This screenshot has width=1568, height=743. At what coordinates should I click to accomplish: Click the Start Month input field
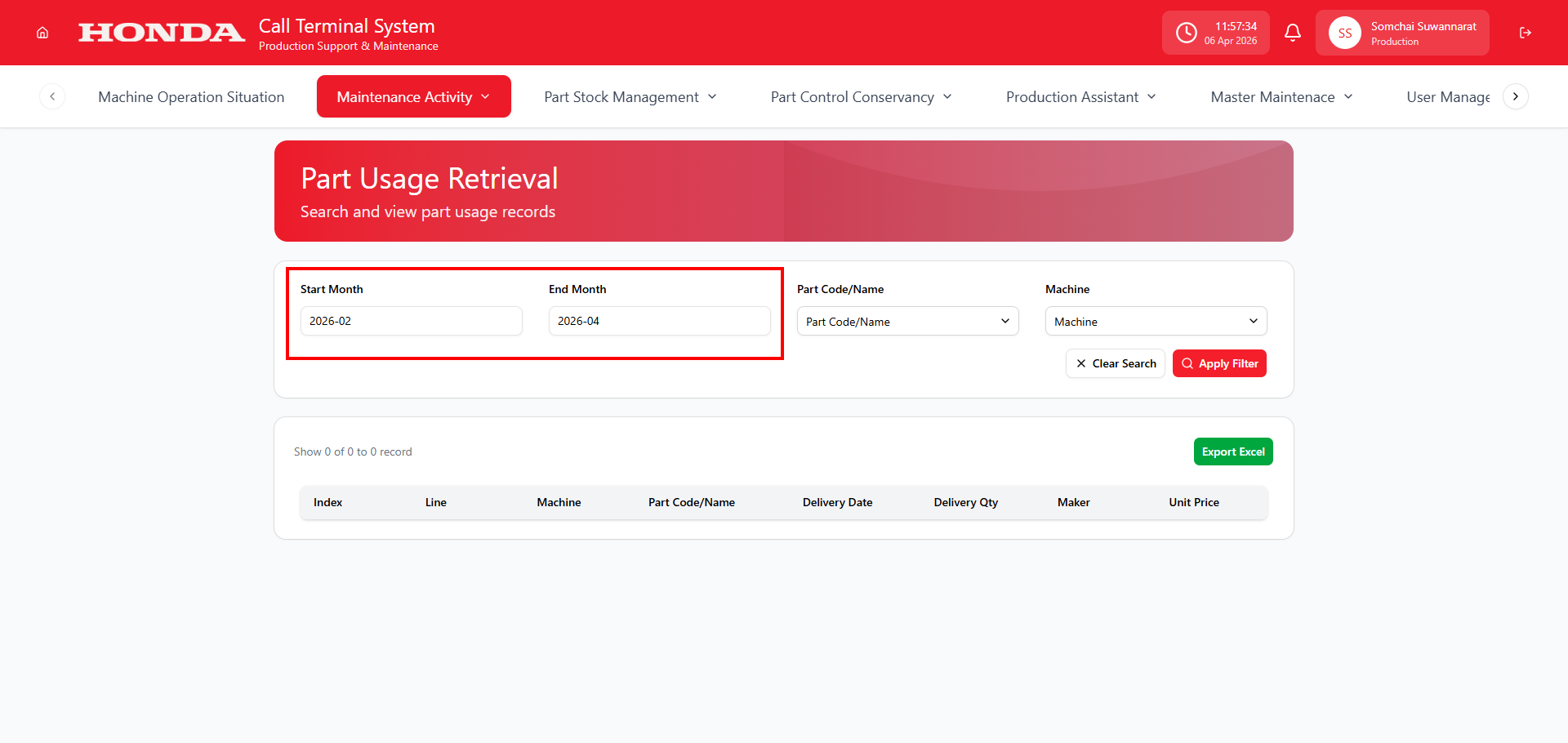click(411, 321)
